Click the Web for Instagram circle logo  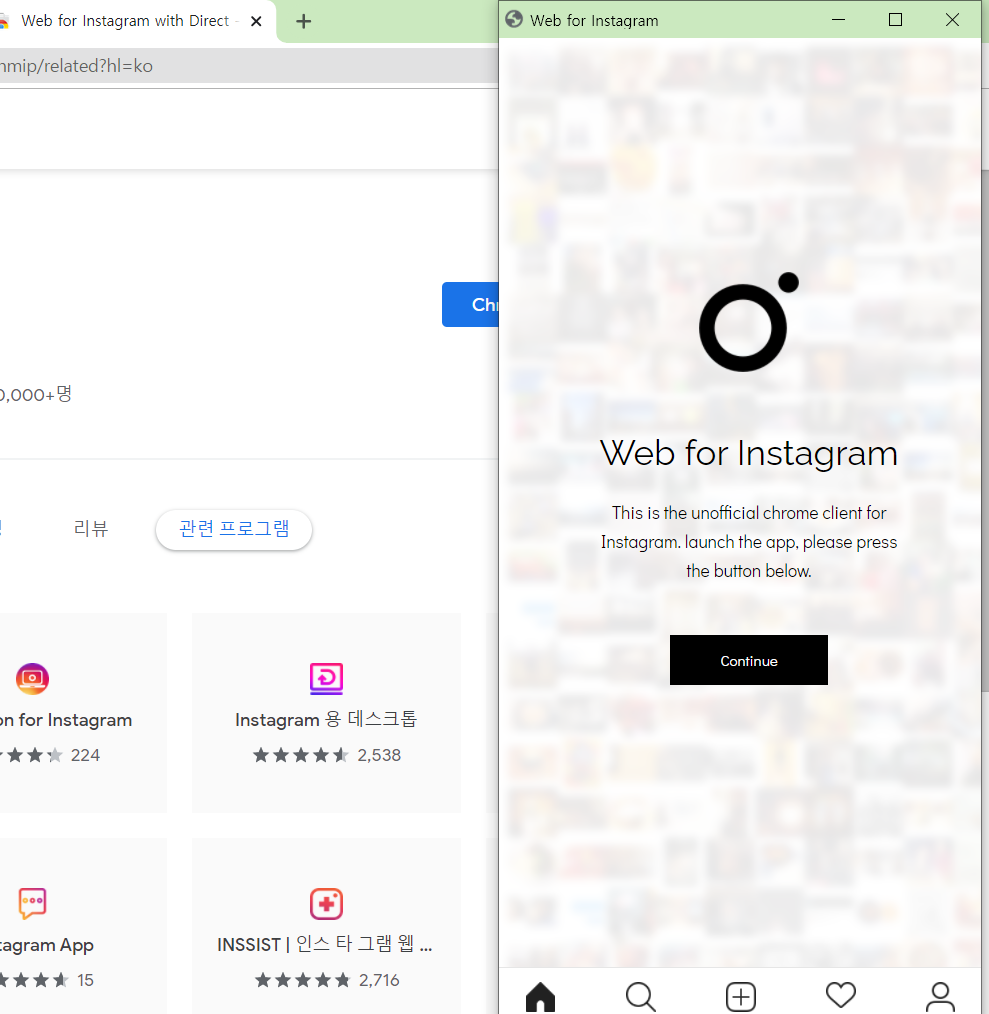coord(748,322)
